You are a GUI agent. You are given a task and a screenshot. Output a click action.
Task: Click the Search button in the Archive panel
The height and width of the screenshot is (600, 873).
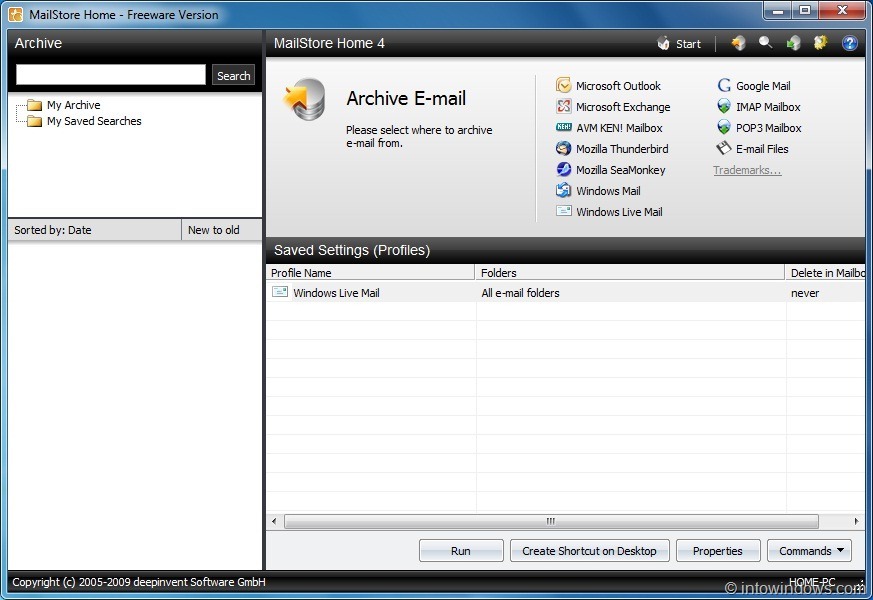point(233,76)
